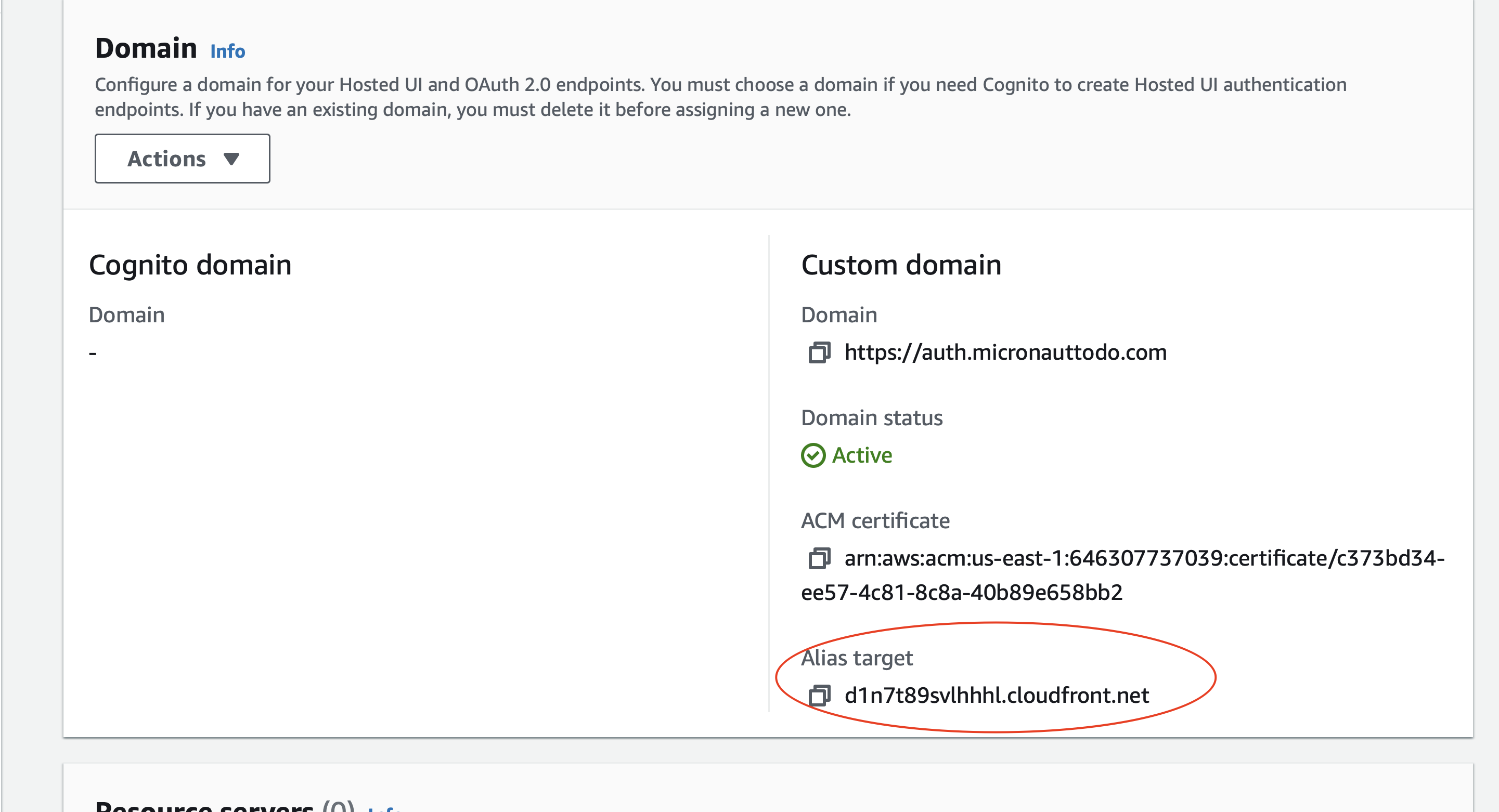
Task: Click the Cognito domain heading
Action: [190, 265]
